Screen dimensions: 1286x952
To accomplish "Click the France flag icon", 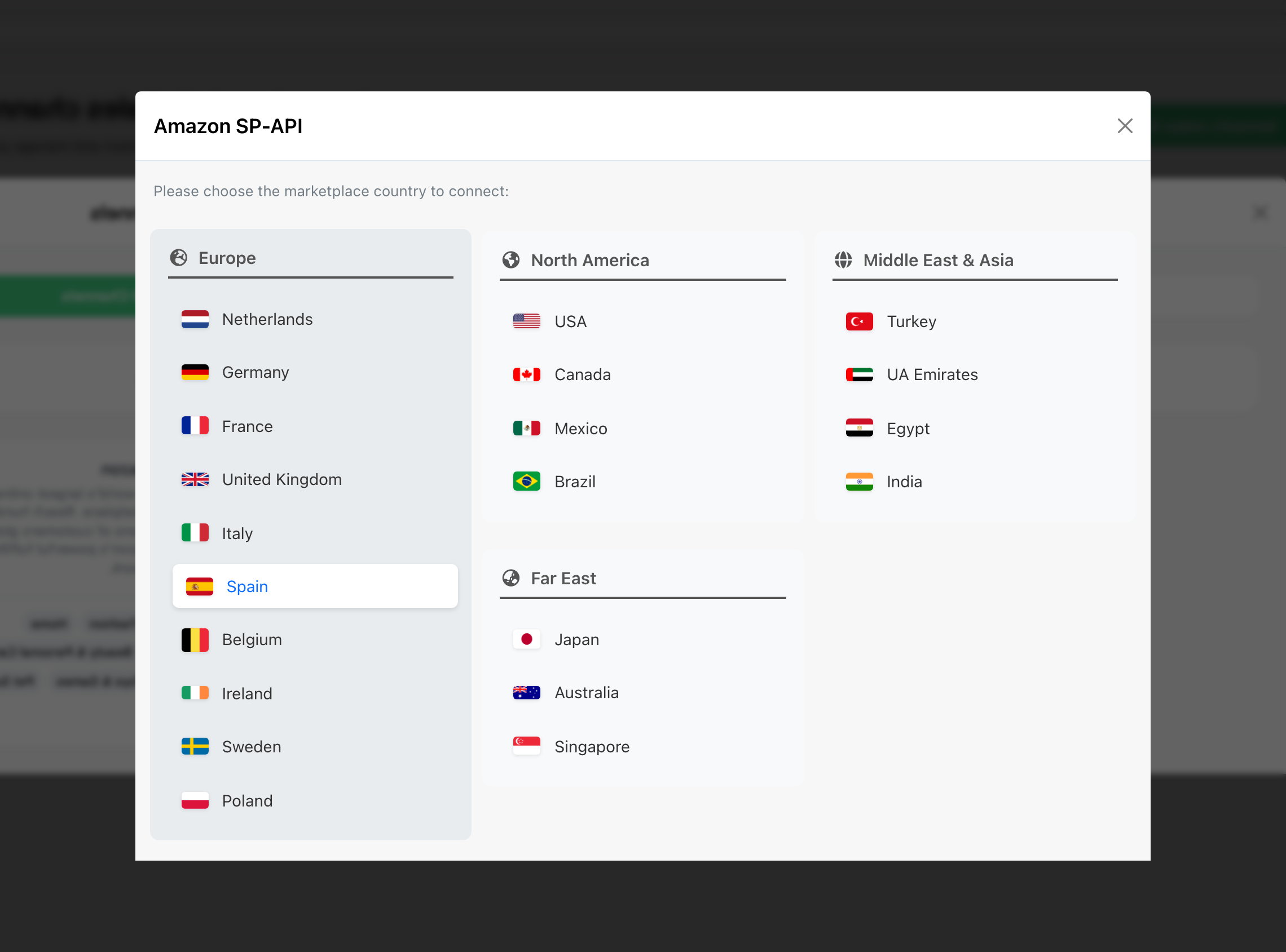I will coord(195,426).
